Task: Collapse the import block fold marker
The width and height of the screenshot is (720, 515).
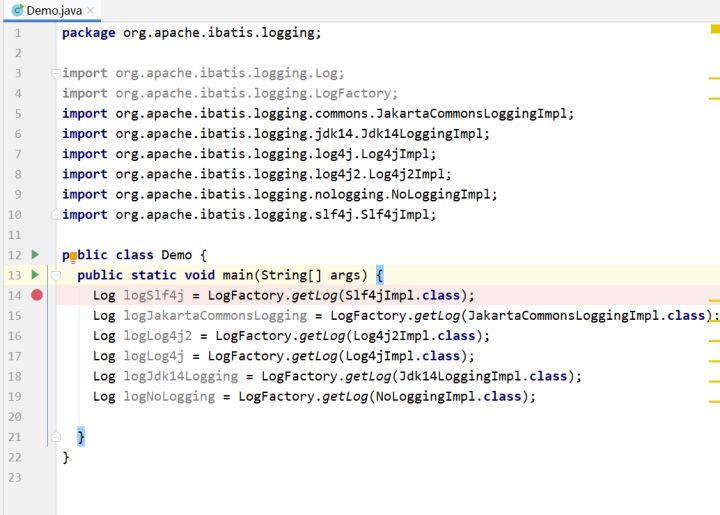Action: tap(56, 73)
